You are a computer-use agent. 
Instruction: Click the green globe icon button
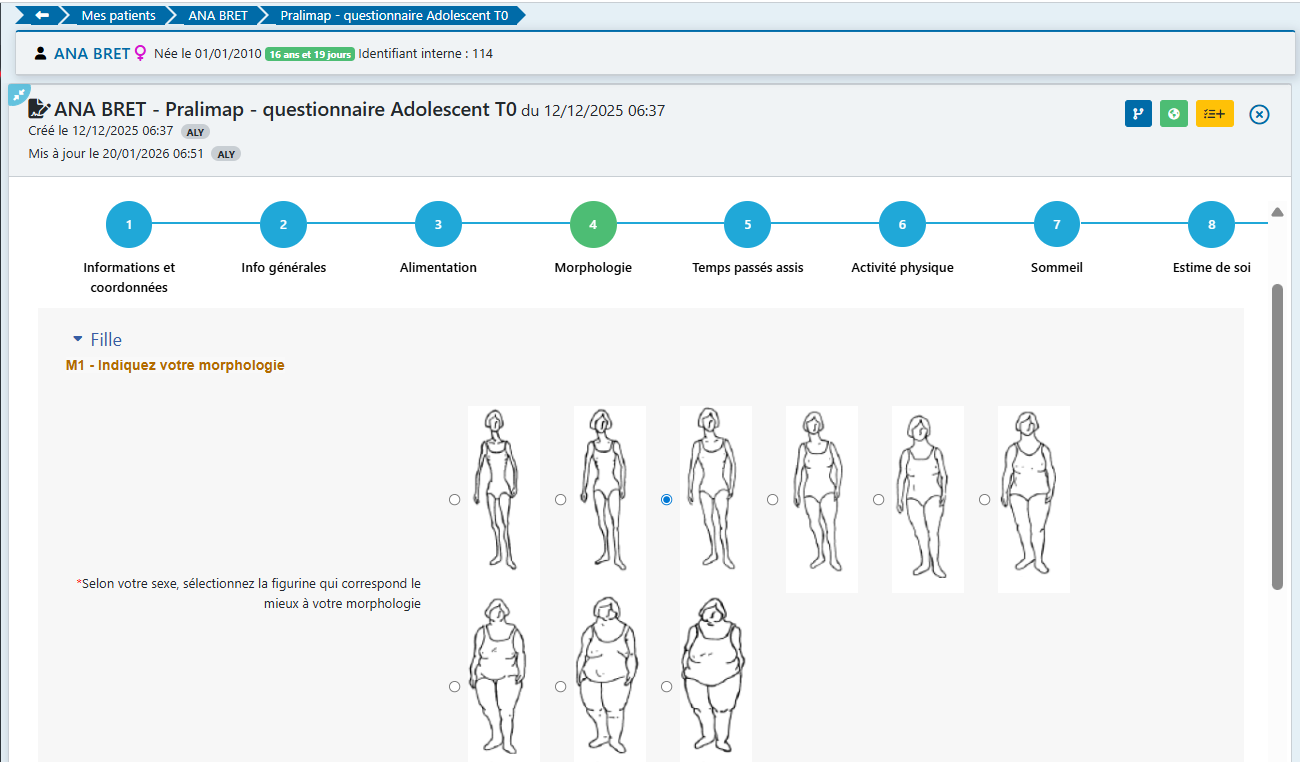point(1174,114)
